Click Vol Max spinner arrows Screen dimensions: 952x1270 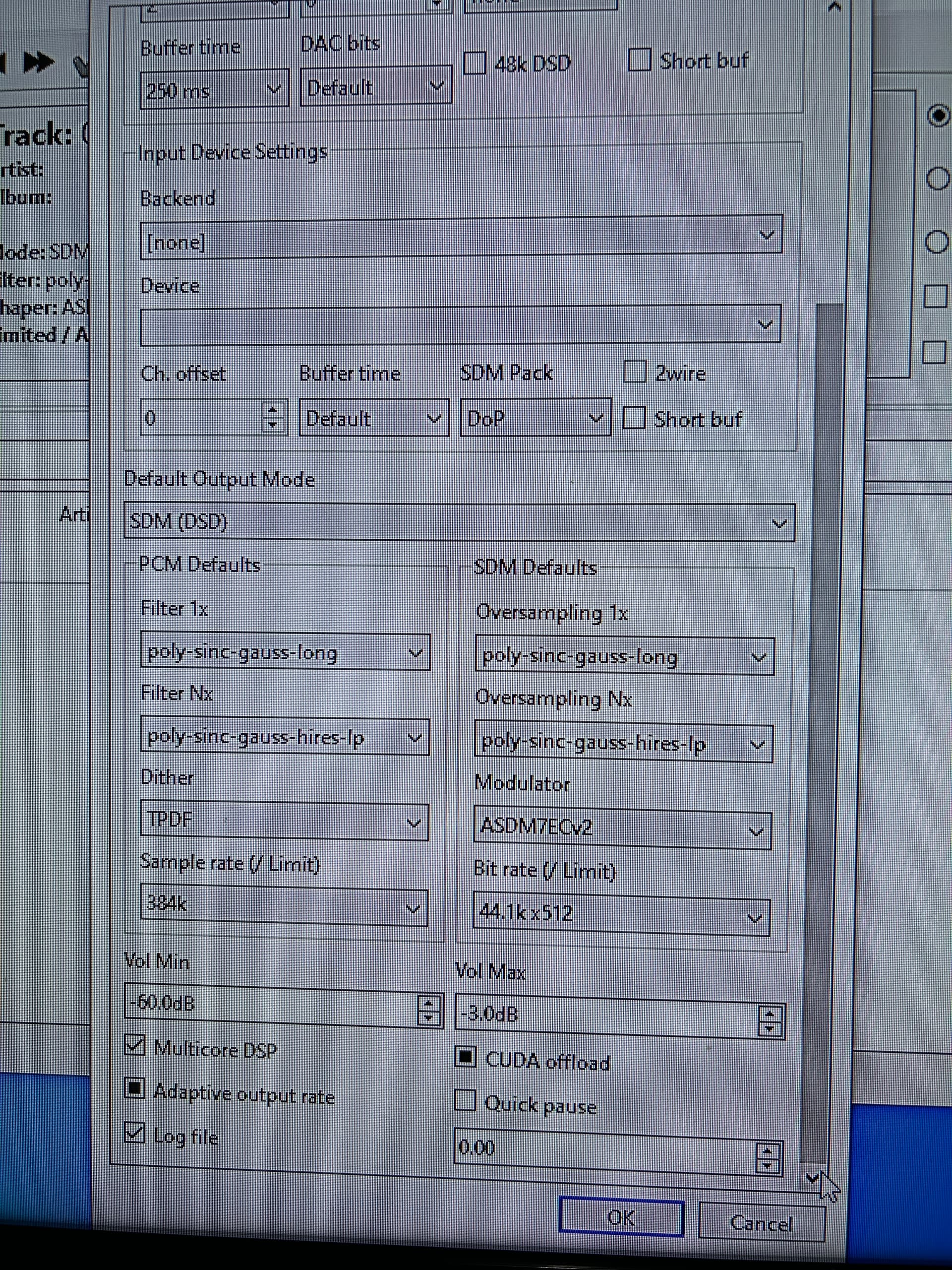pos(769,1021)
